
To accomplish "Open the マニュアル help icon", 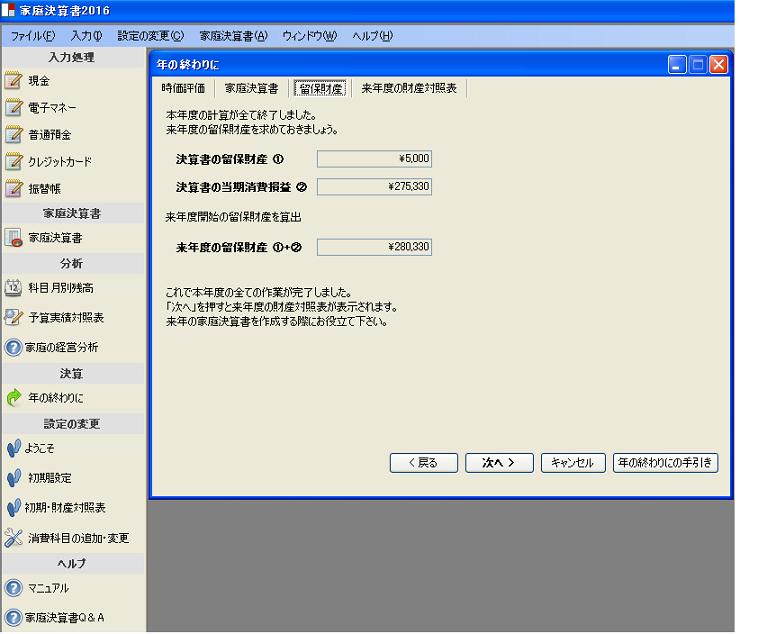I will [x=14, y=588].
